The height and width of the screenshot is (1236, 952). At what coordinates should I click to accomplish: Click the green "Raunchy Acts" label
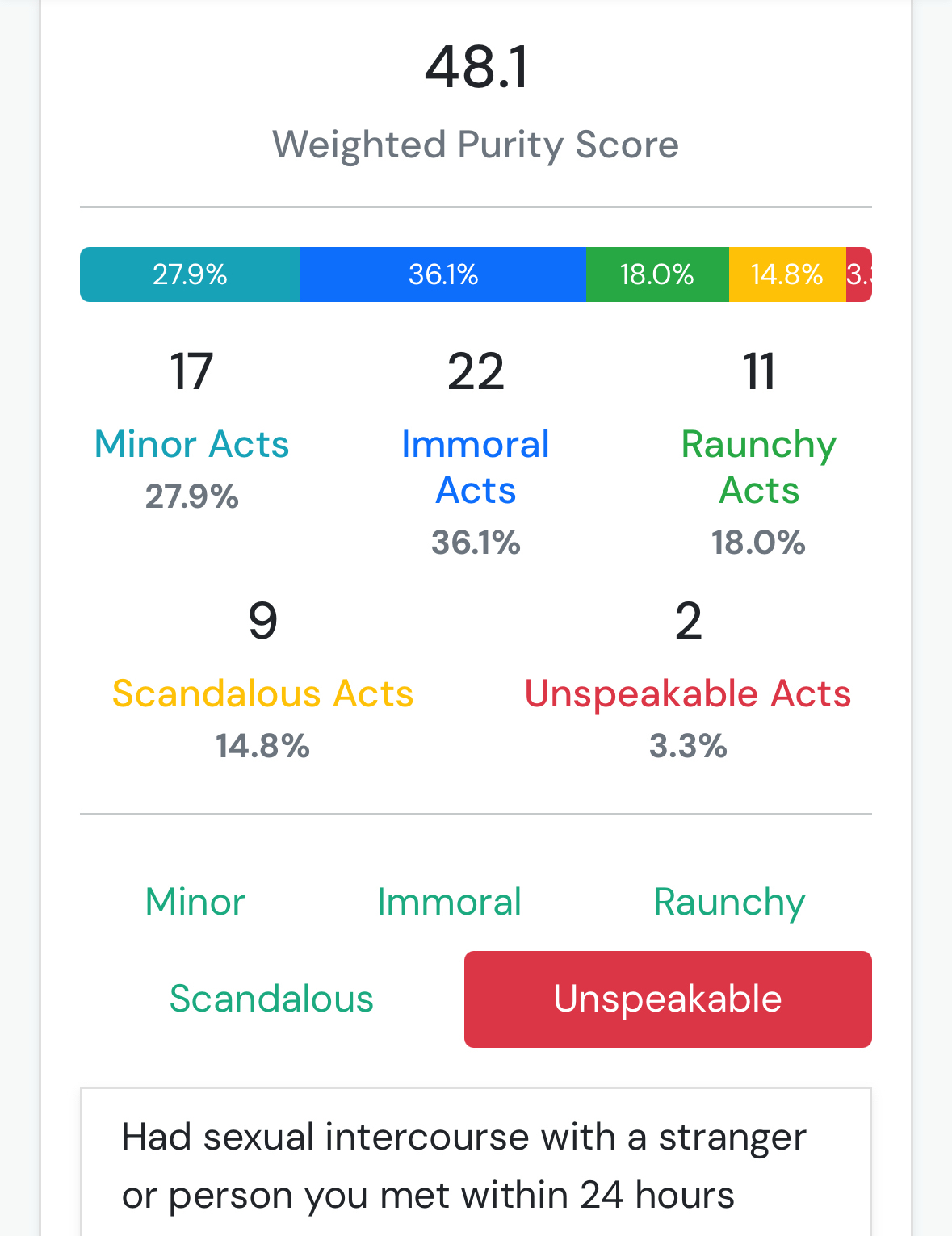(758, 467)
